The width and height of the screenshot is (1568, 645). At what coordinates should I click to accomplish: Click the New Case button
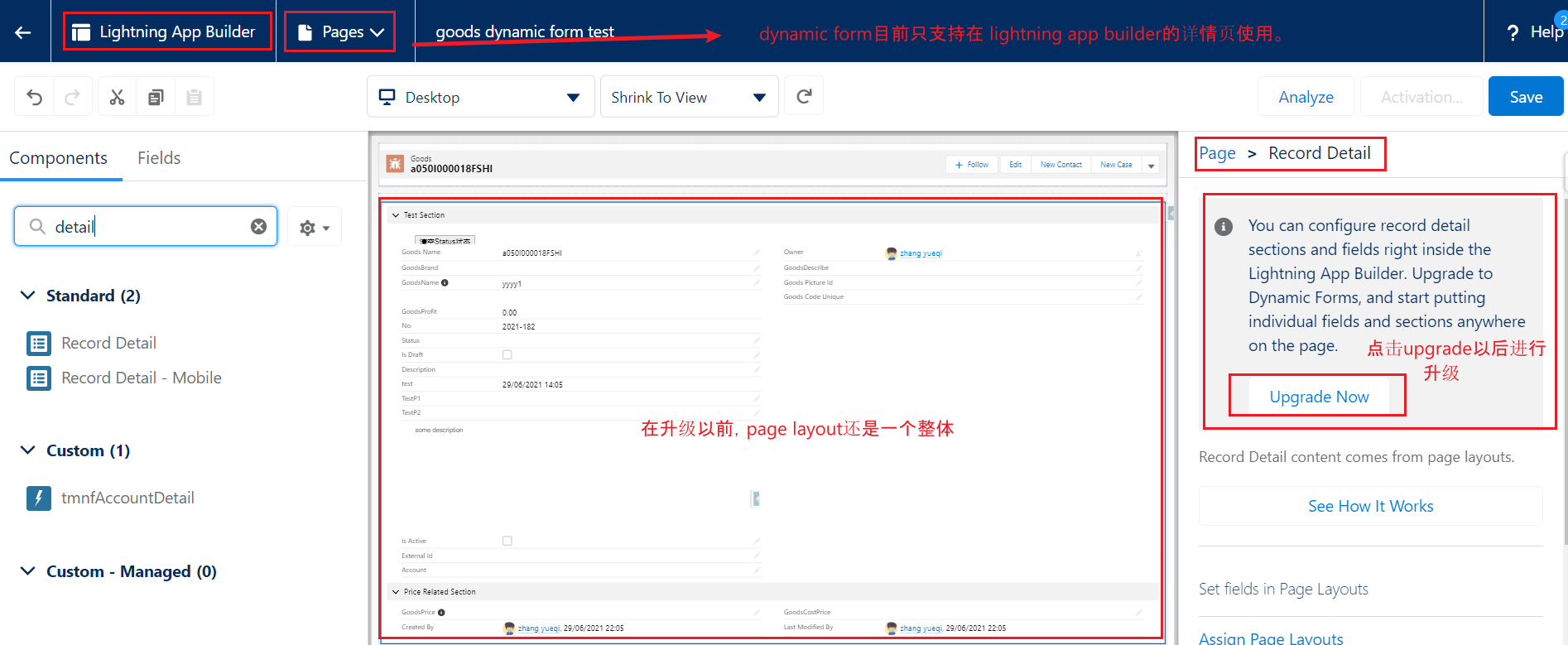pyautogui.click(x=1116, y=165)
